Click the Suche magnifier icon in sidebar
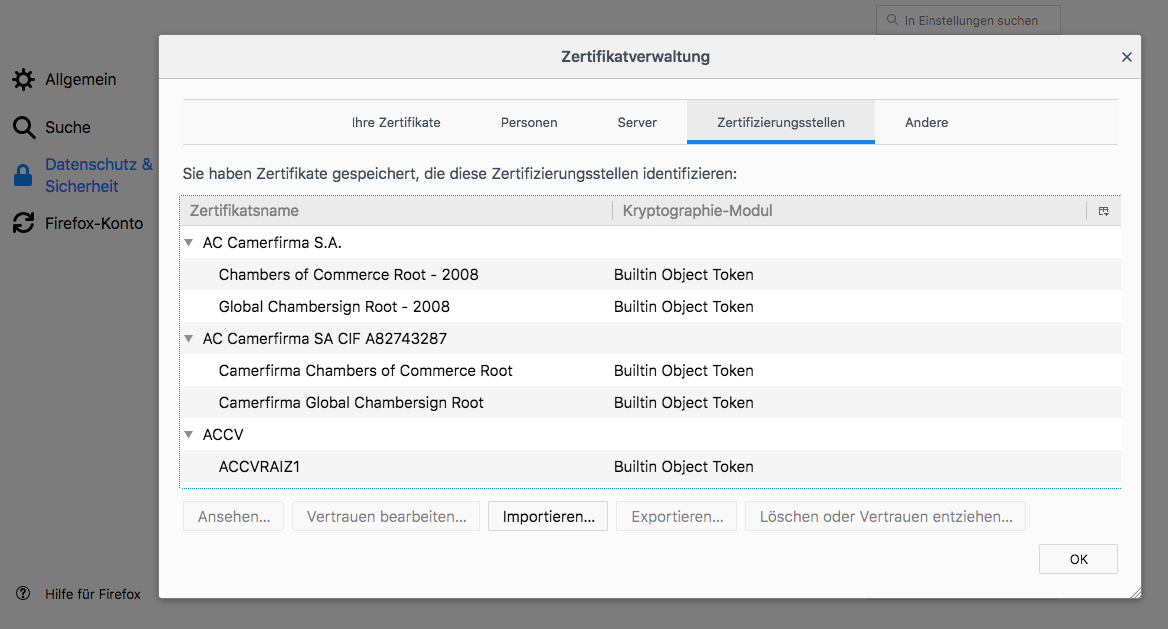Screen dimensions: 1168x629 23,127
